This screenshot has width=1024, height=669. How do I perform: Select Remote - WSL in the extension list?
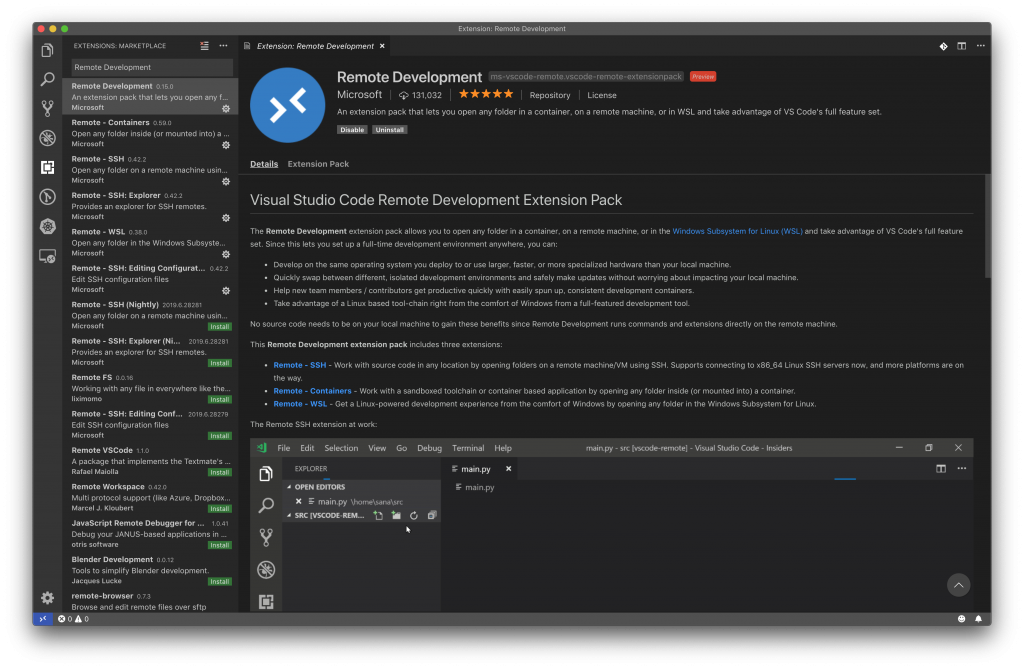(150, 242)
